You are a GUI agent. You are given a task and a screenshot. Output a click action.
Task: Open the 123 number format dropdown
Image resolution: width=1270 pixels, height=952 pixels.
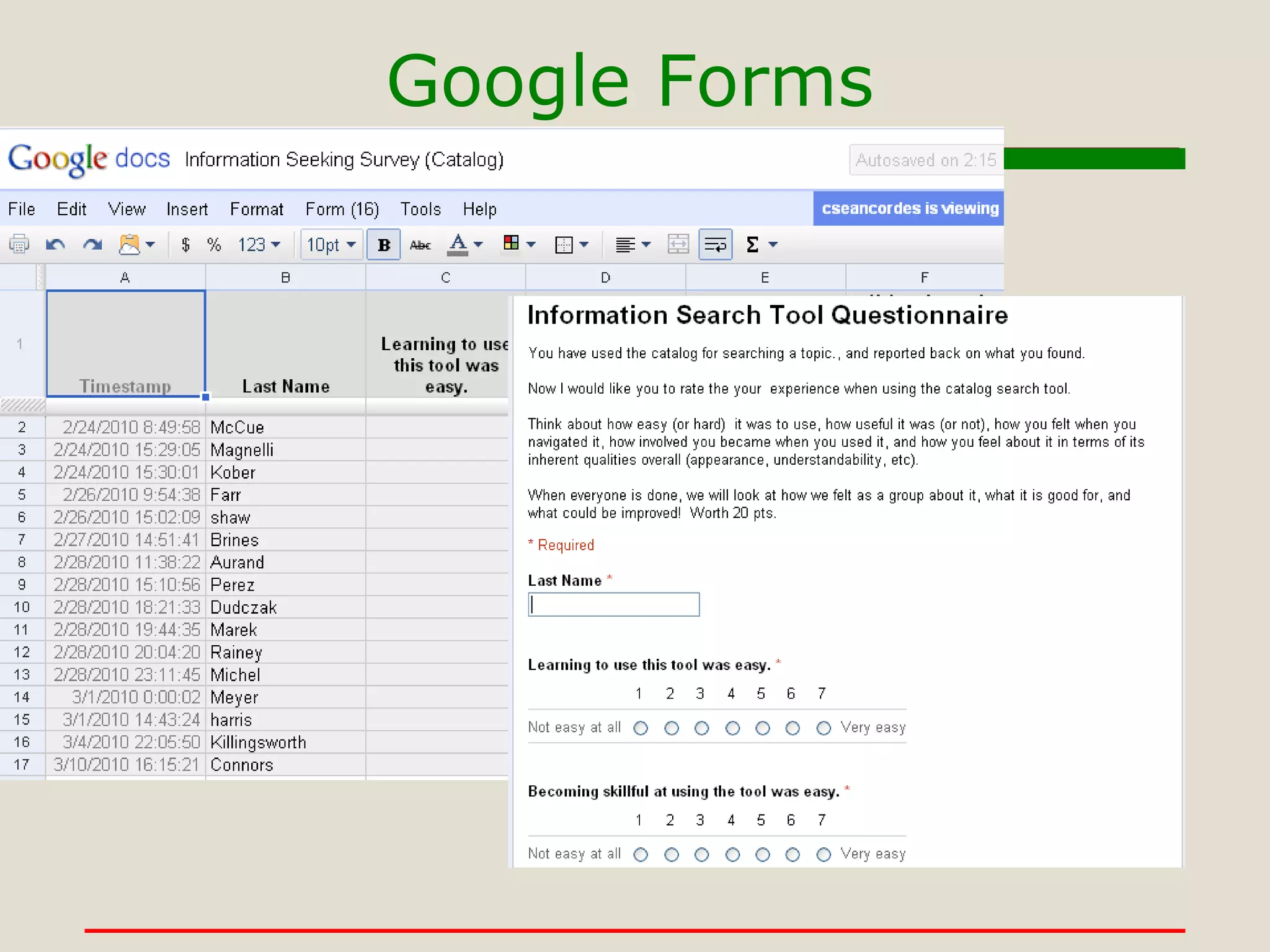pyautogui.click(x=259, y=245)
